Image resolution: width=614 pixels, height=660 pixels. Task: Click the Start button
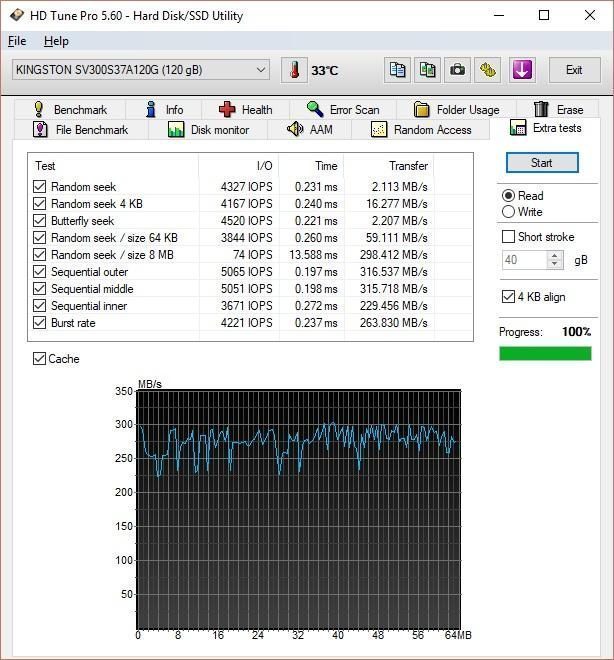point(542,163)
